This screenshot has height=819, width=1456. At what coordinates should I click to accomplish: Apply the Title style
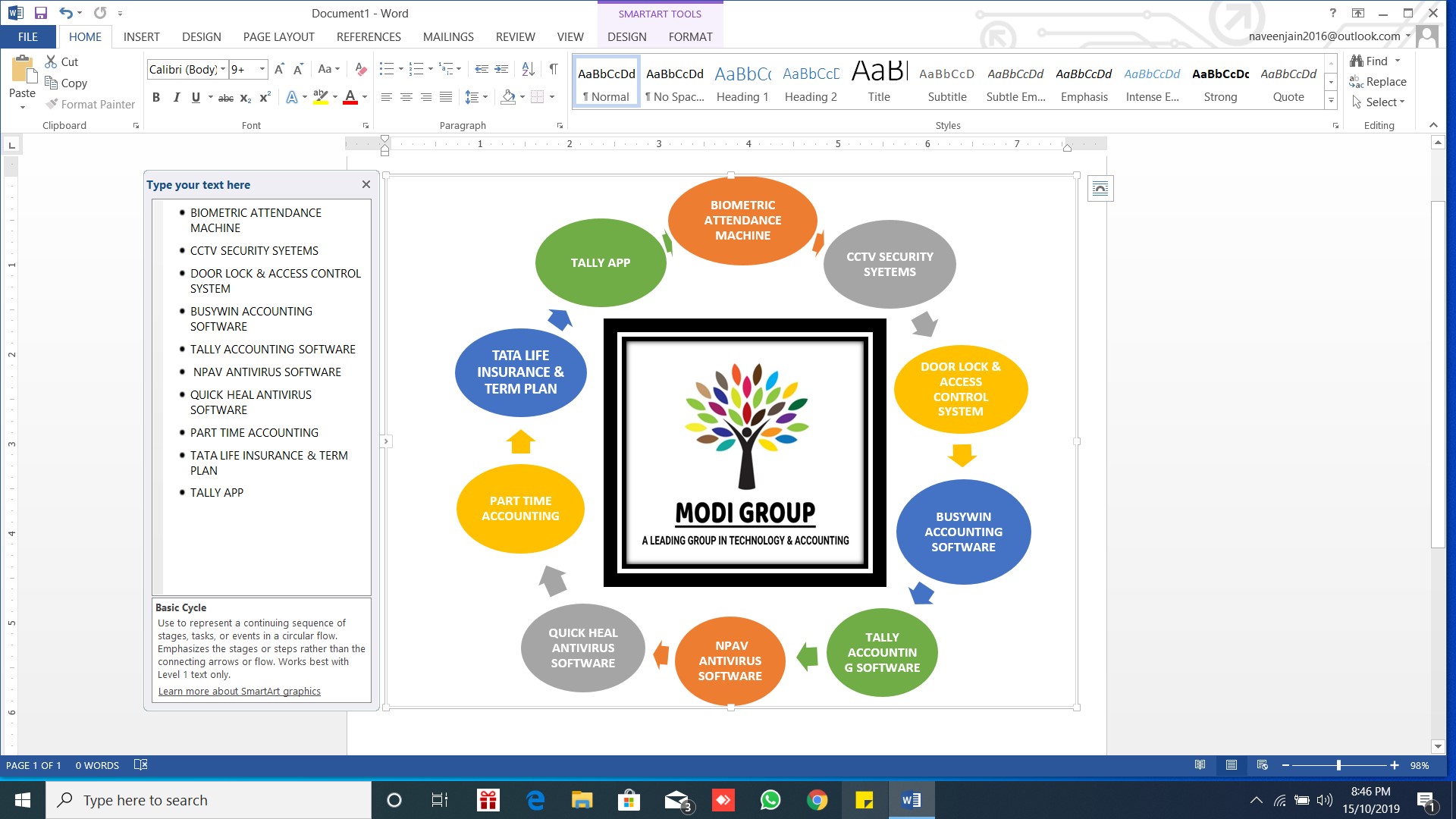click(x=879, y=83)
